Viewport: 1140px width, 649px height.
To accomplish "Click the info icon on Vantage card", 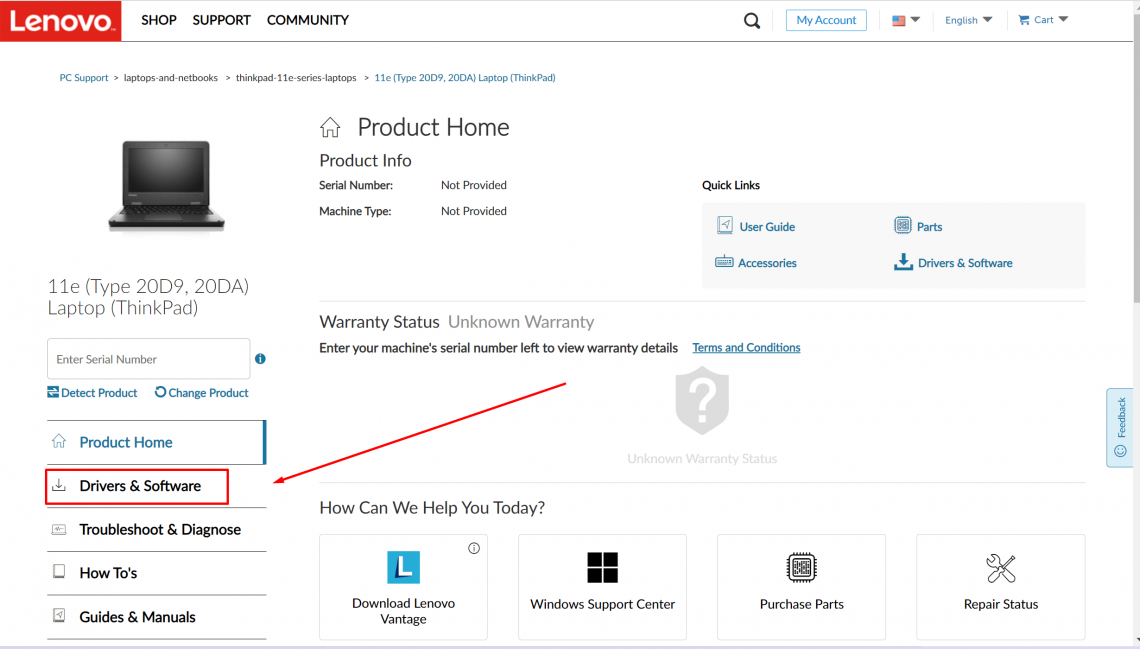I will [474, 548].
